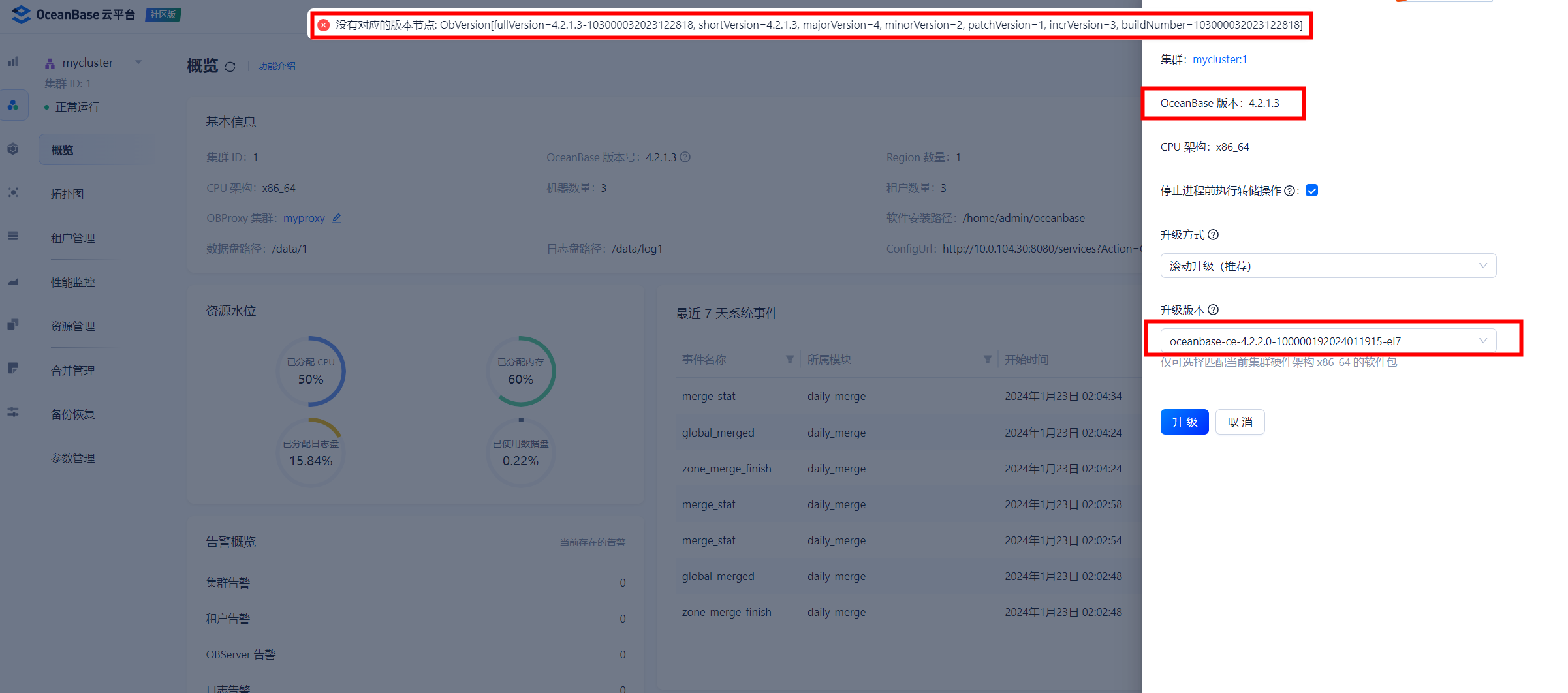This screenshot has width=1568, height=693.
Task: Click the global_merged event at 02:04:24
Action: click(x=718, y=433)
